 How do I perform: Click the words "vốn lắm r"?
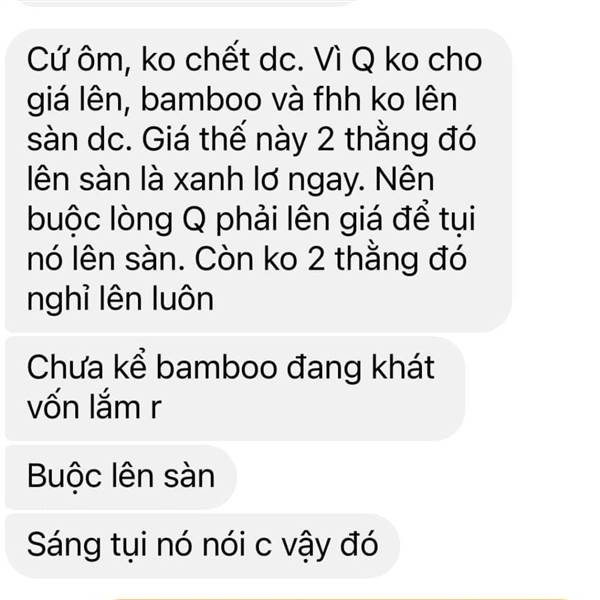tap(94, 408)
